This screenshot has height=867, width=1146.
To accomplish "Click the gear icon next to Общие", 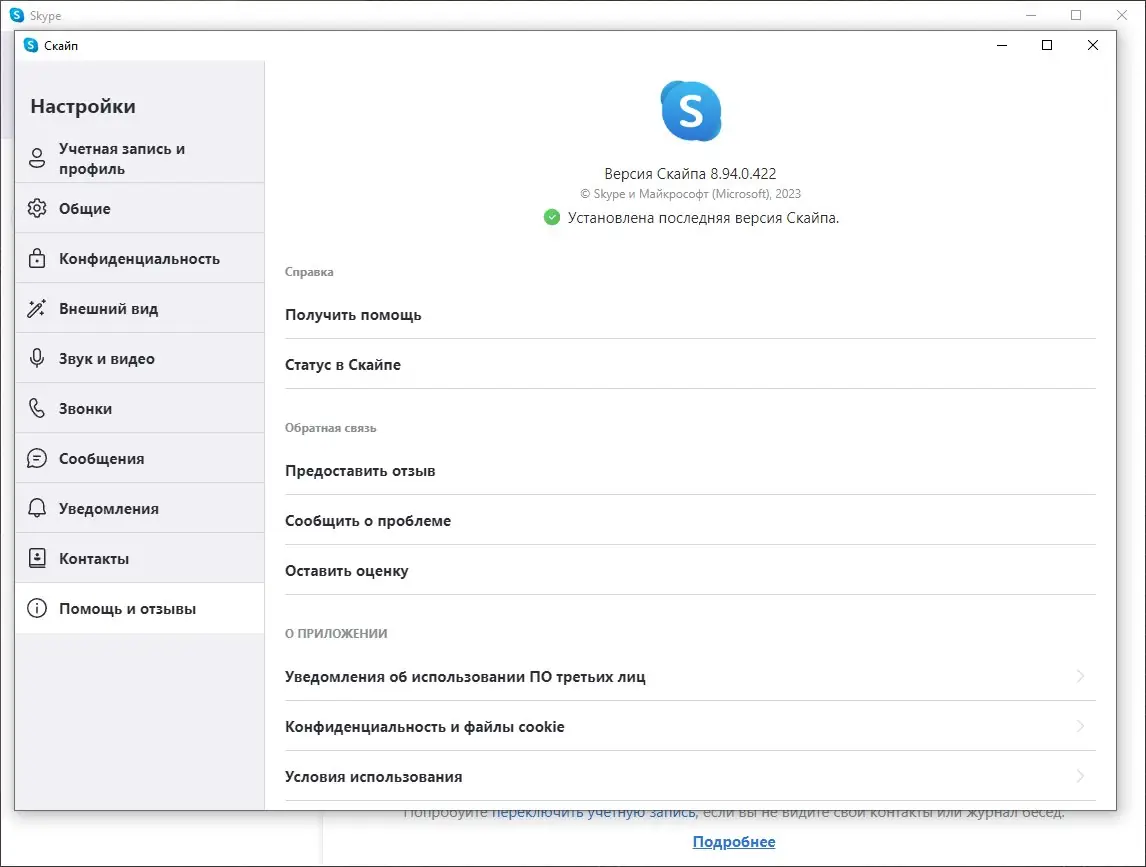I will pos(37,208).
